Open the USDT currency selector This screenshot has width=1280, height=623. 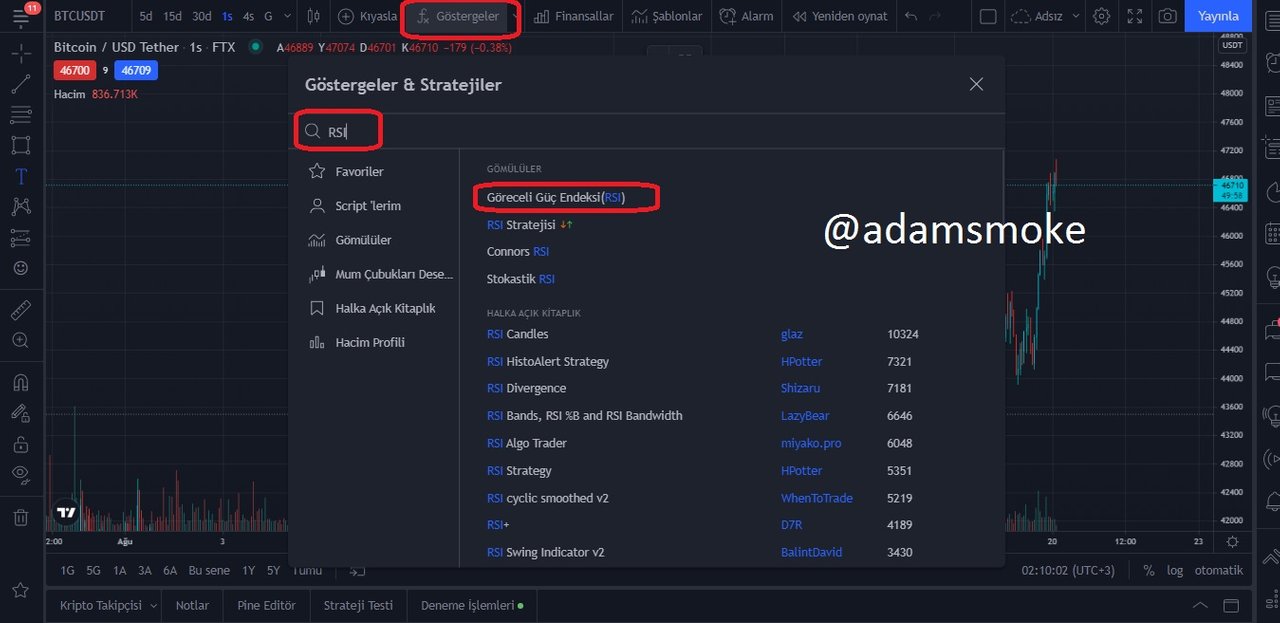tap(1231, 45)
